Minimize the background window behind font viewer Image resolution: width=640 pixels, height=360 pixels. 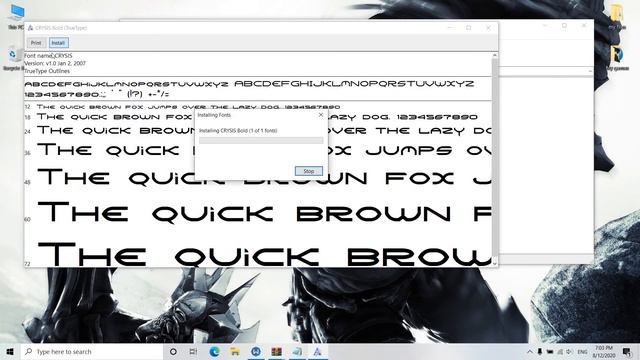545,25
